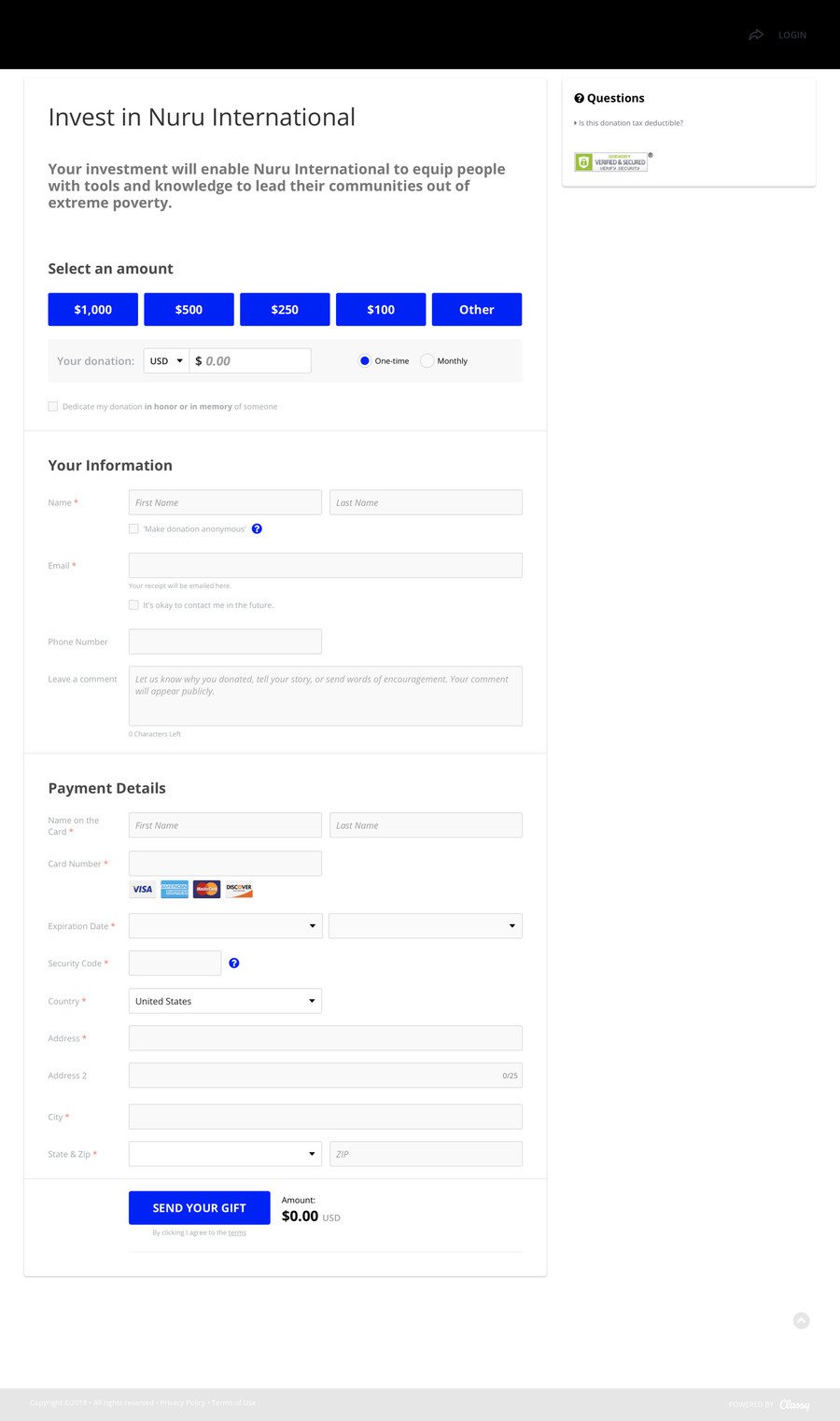The height and width of the screenshot is (1421, 840).
Task: Focus the Card Number field
Action: pyautogui.click(x=225, y=863)
